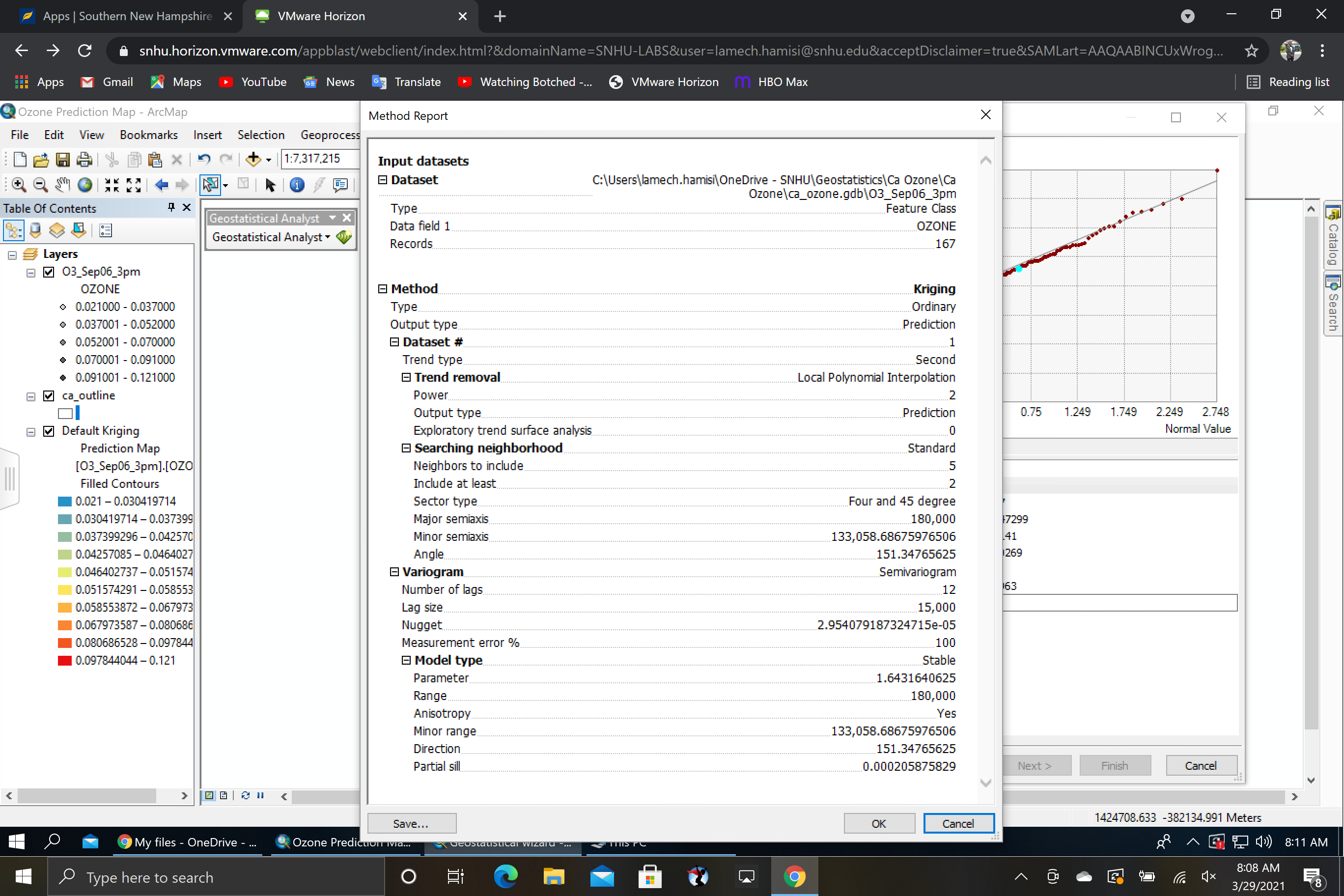Click Save... in the Method Report
The image size is (1344, 896).
tap(412, 823)
